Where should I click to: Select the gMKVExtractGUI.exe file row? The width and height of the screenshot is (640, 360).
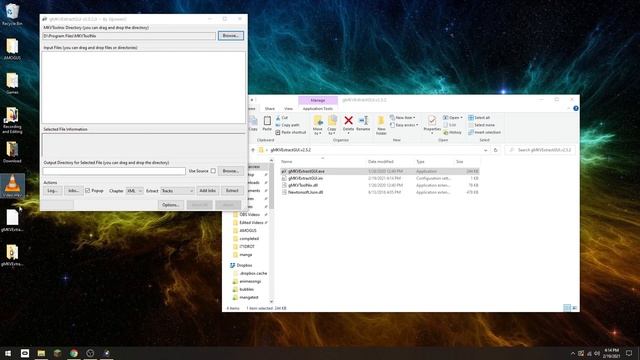tap(380, 171)
